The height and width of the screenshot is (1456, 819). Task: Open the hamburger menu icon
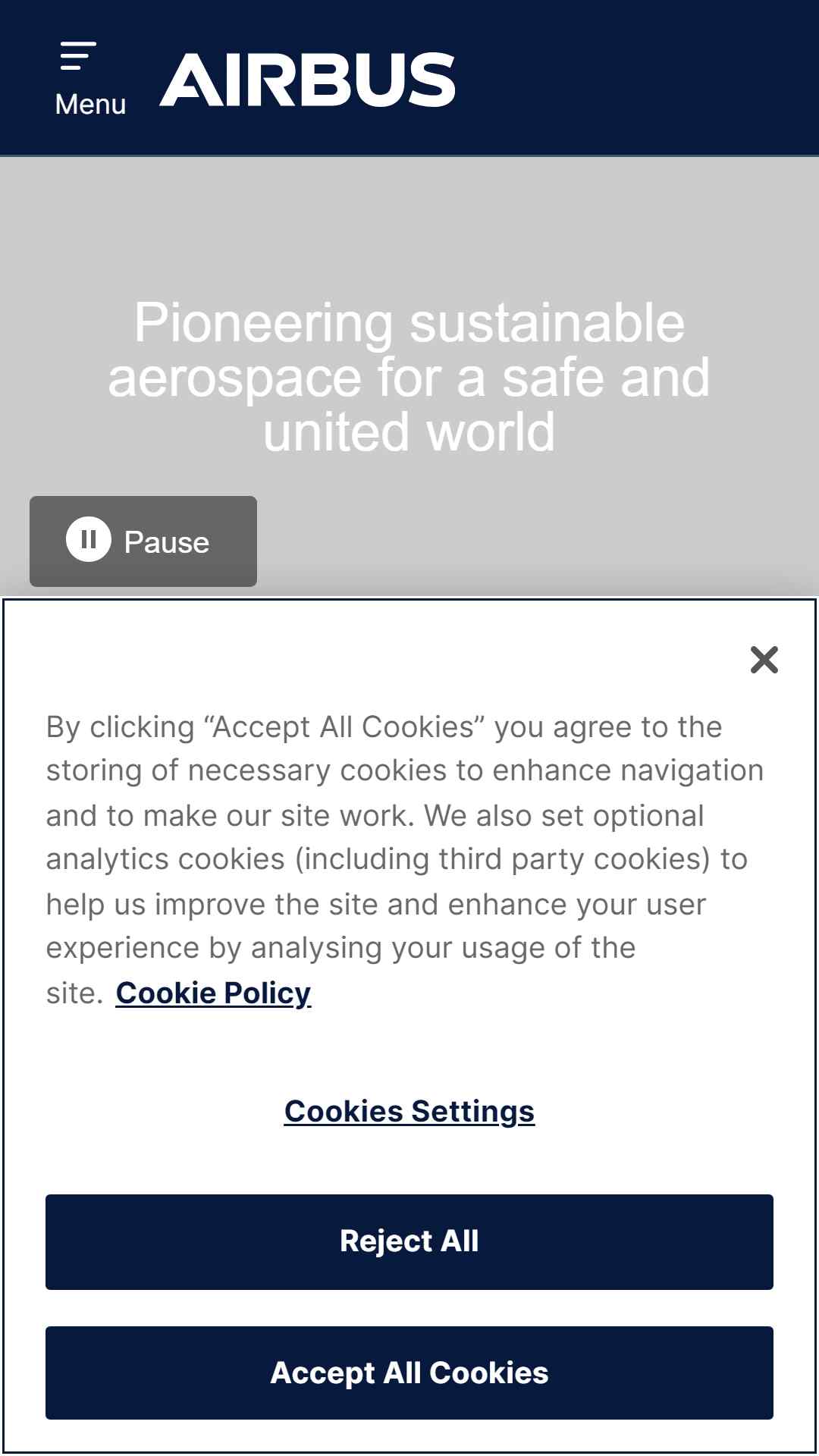coord(78,56)
